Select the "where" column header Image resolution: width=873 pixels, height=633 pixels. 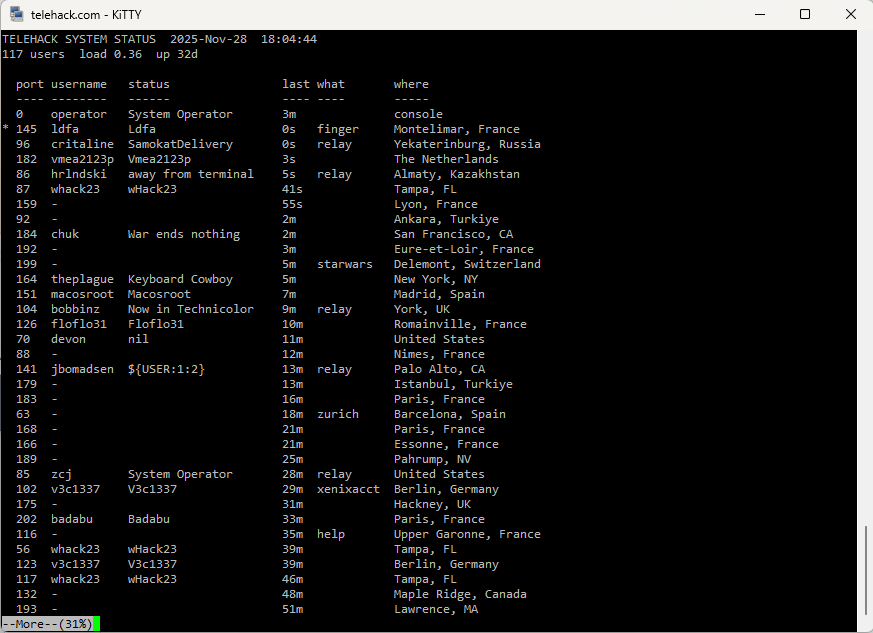[411, 84]
